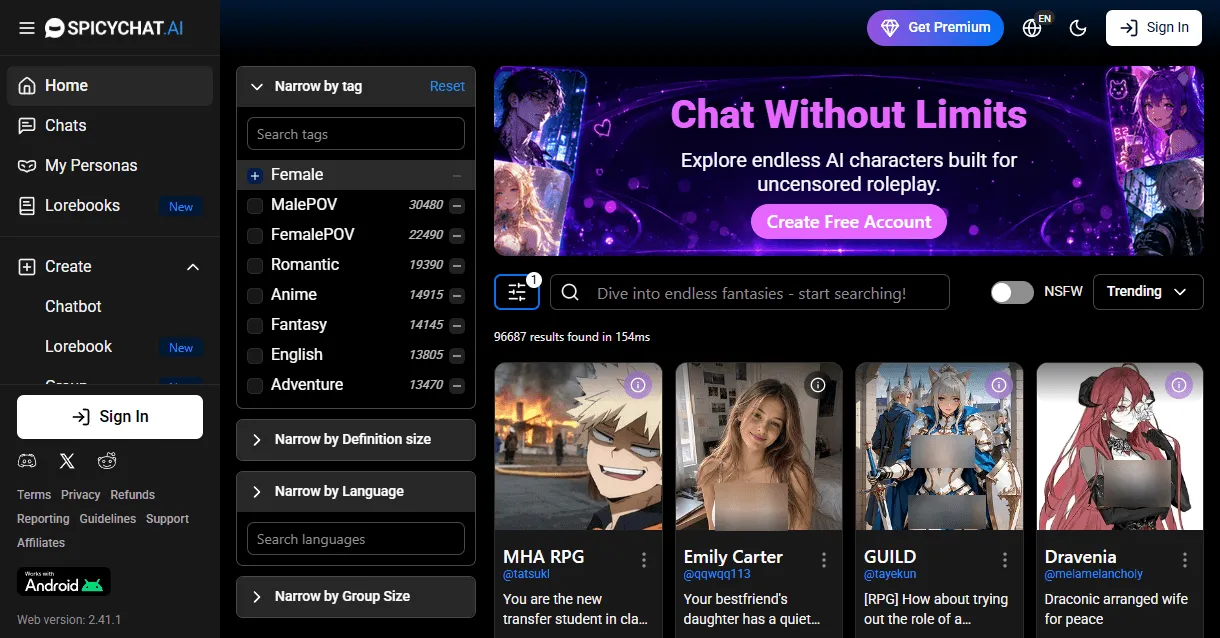1220x638 pixels.
Task: Click the main character search field
Action: (749, 292)
